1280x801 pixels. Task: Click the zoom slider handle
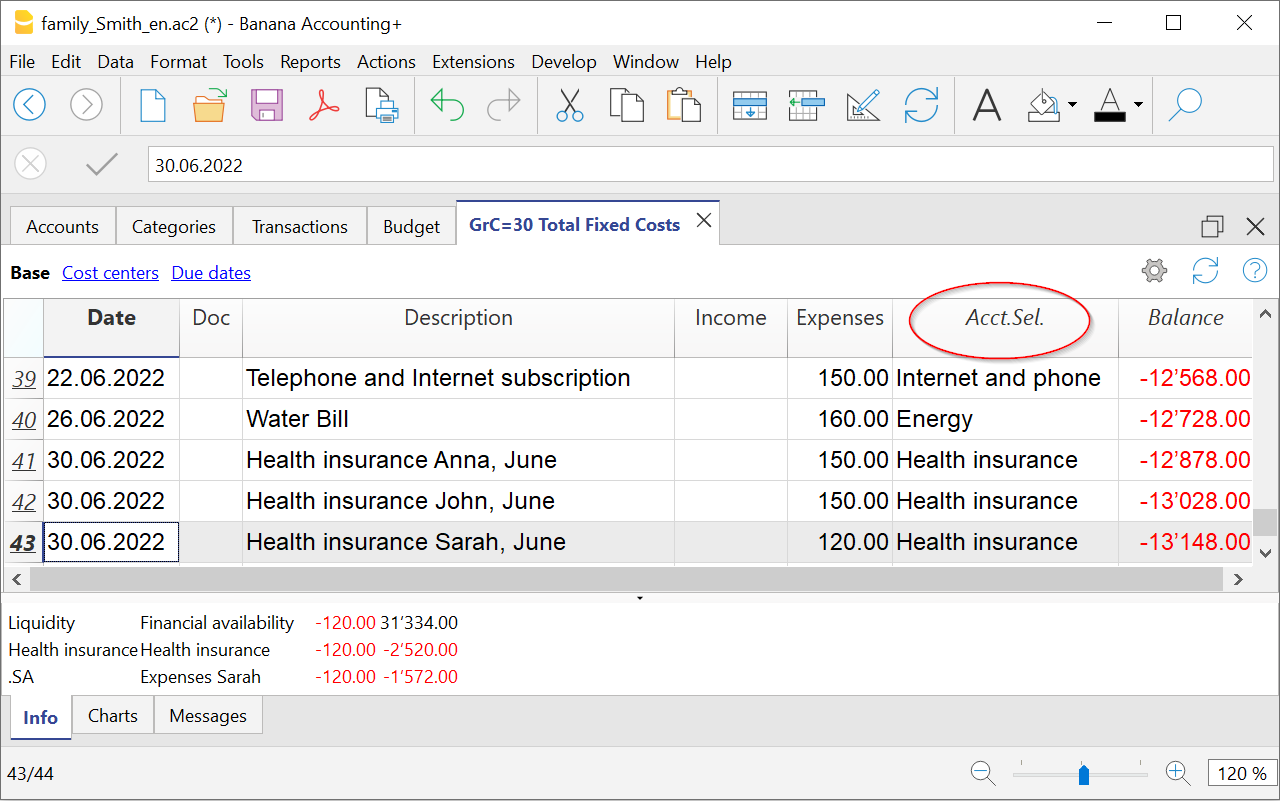pos(1083,774)
